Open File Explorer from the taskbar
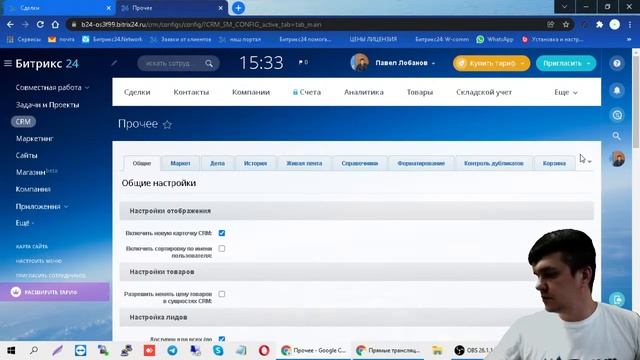The image size is (640, 360). 437,350
